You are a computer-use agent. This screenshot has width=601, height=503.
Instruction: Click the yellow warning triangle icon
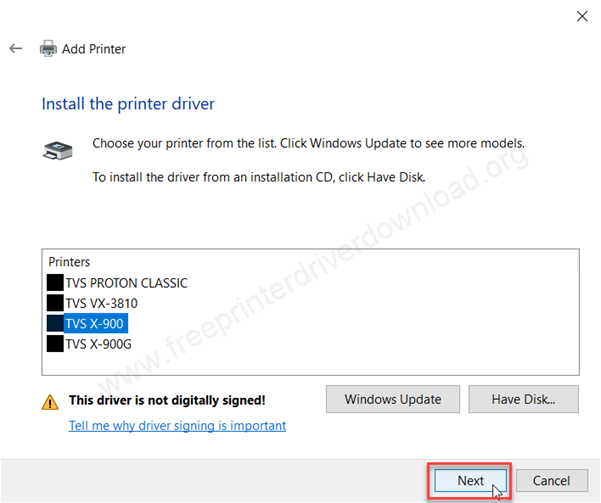click(50, 400)
